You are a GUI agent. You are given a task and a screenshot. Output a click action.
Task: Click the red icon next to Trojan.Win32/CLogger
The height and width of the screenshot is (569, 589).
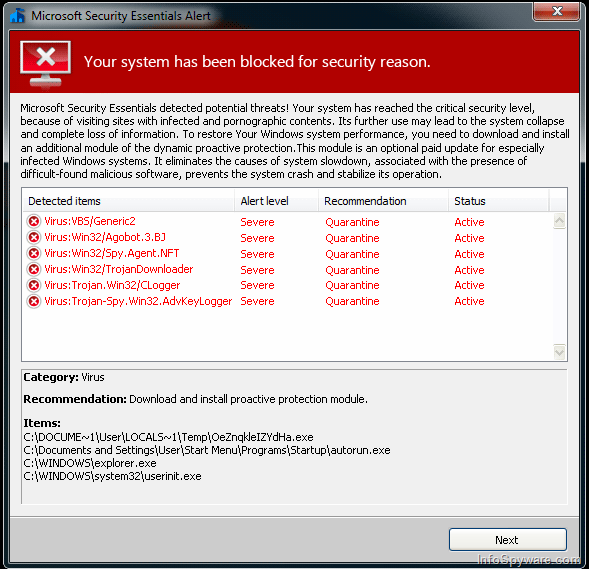[34, 285]
